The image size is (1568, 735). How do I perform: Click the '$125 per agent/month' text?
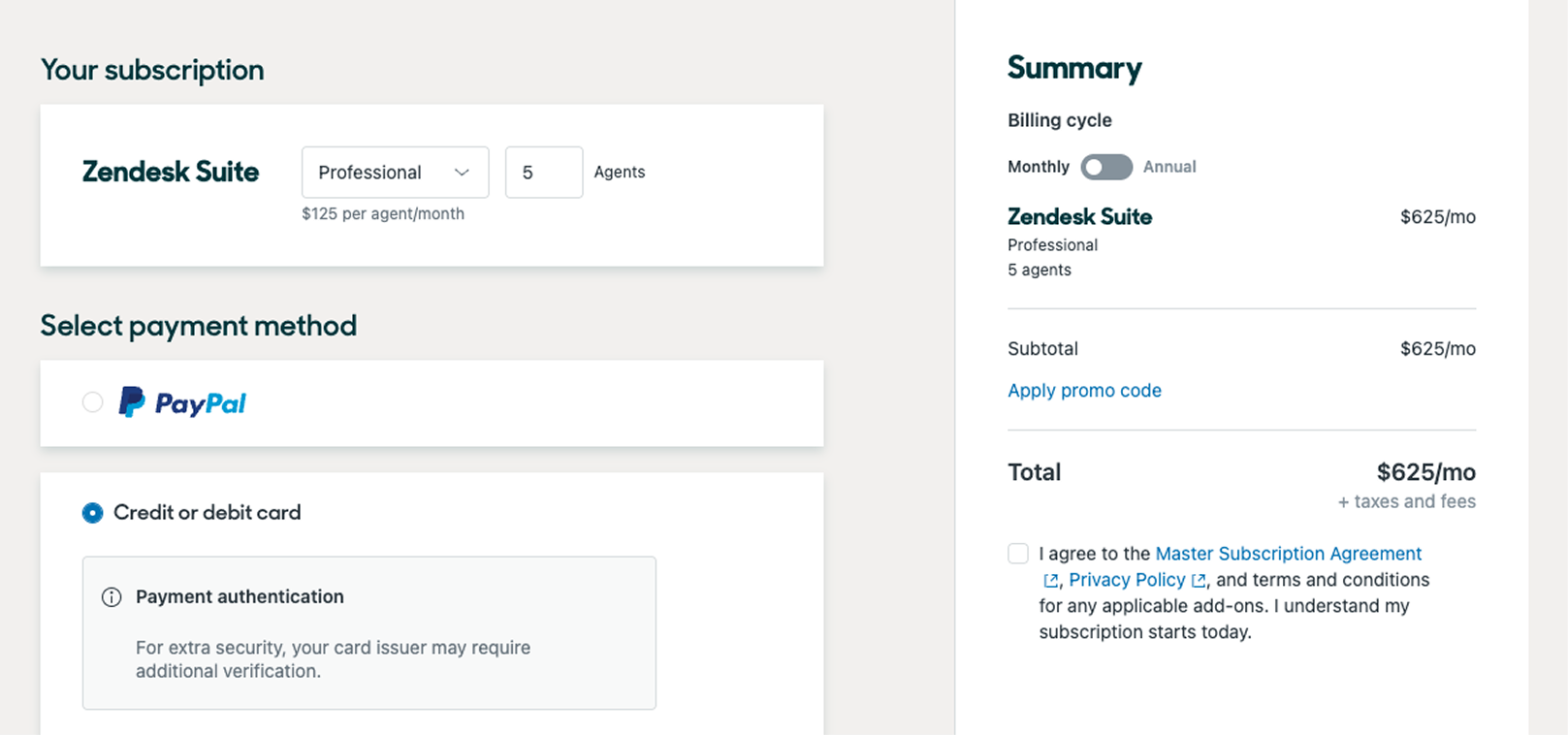click(x=383, y=214)
